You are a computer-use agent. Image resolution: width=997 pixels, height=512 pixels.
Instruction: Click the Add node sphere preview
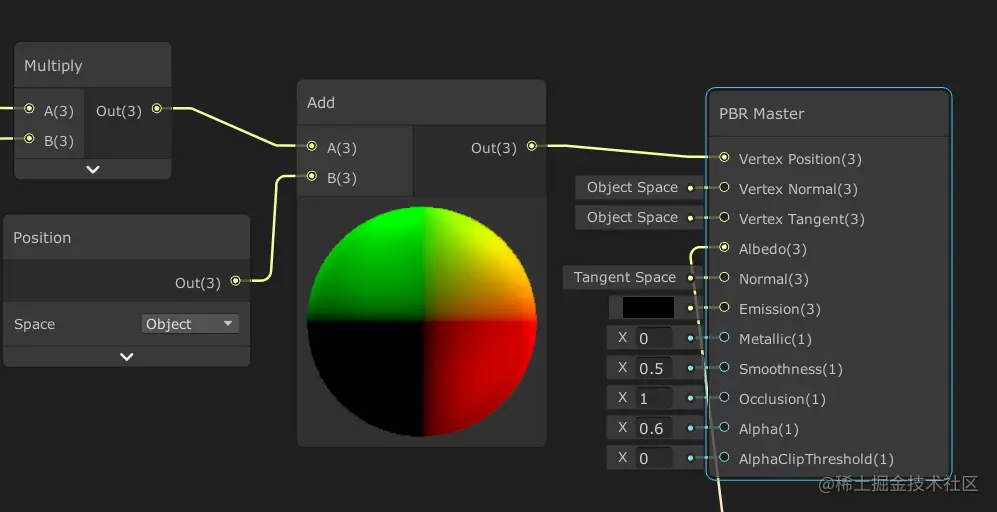(422, 321)
